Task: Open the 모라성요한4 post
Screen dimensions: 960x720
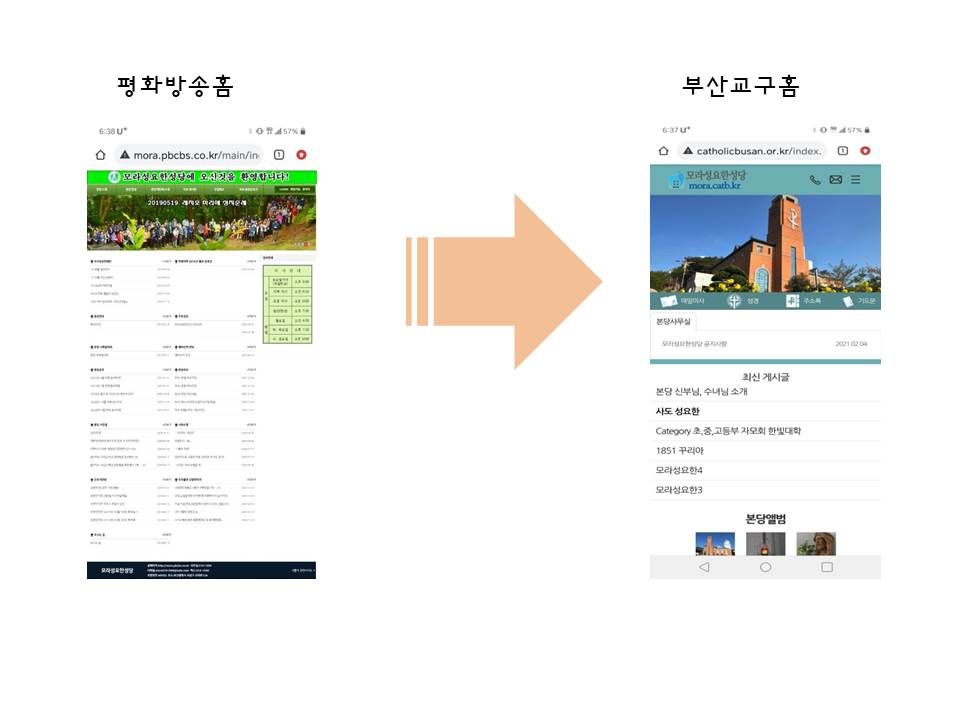Action: [765, 470]
